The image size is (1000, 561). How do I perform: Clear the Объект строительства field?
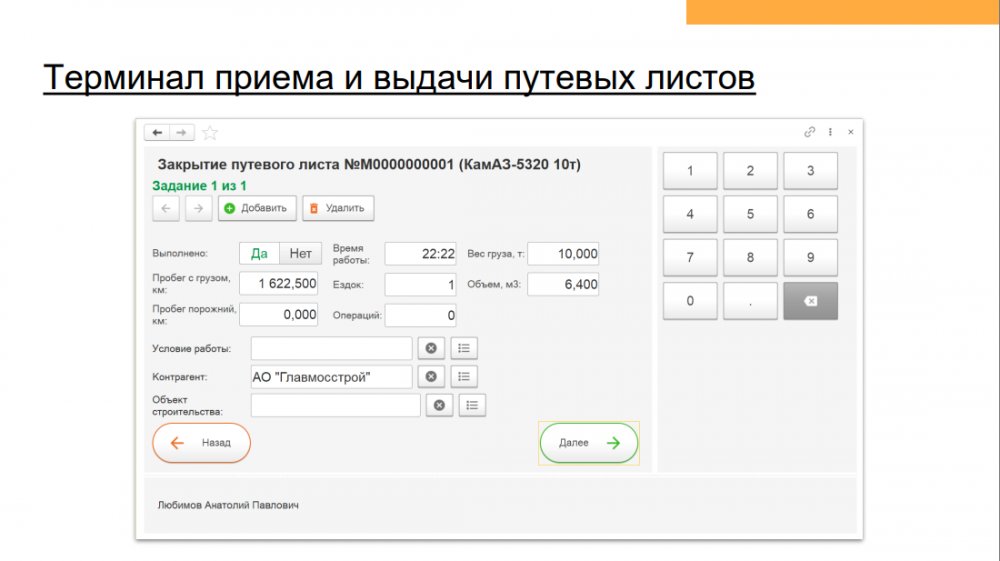pos(439,405)
